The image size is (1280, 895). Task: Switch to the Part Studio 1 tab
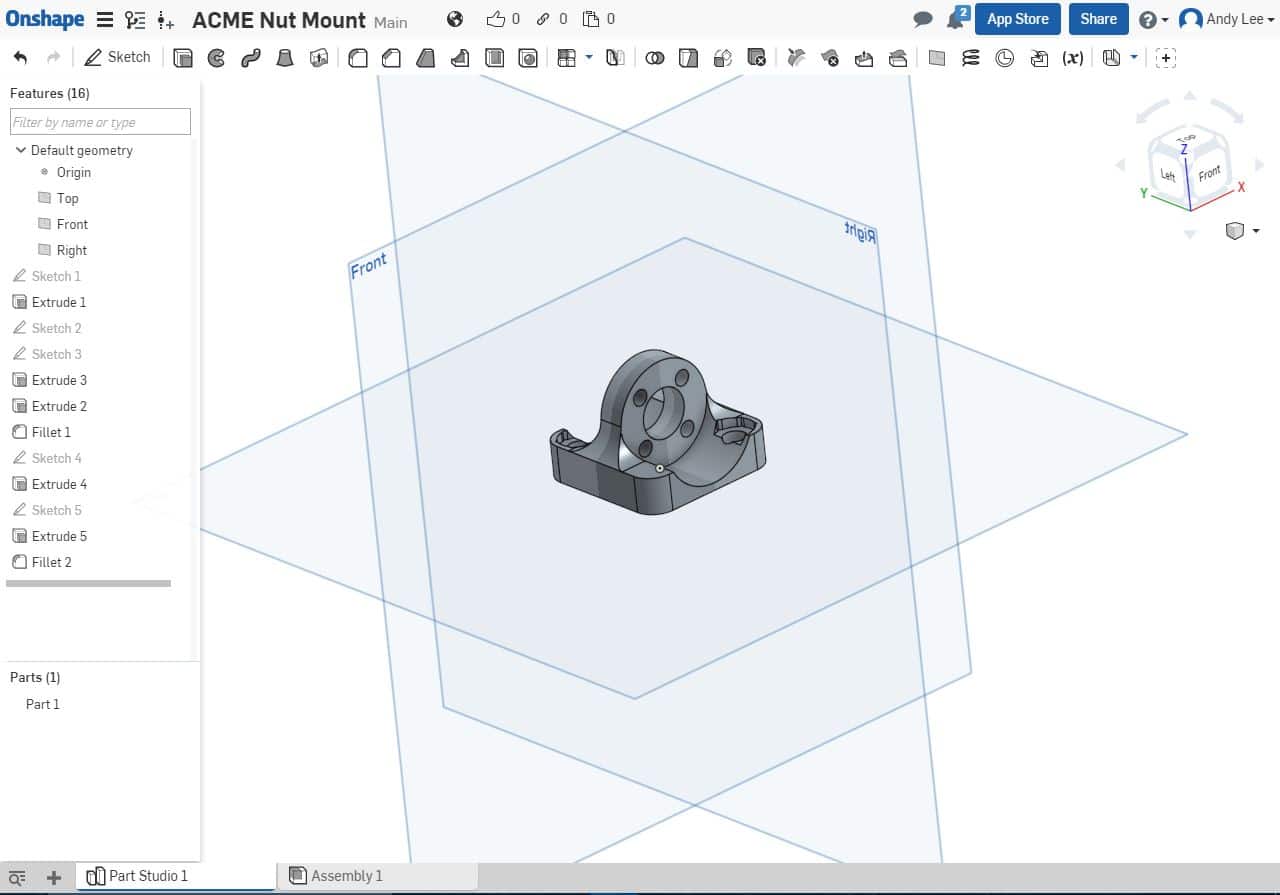(x=176, y=876)
